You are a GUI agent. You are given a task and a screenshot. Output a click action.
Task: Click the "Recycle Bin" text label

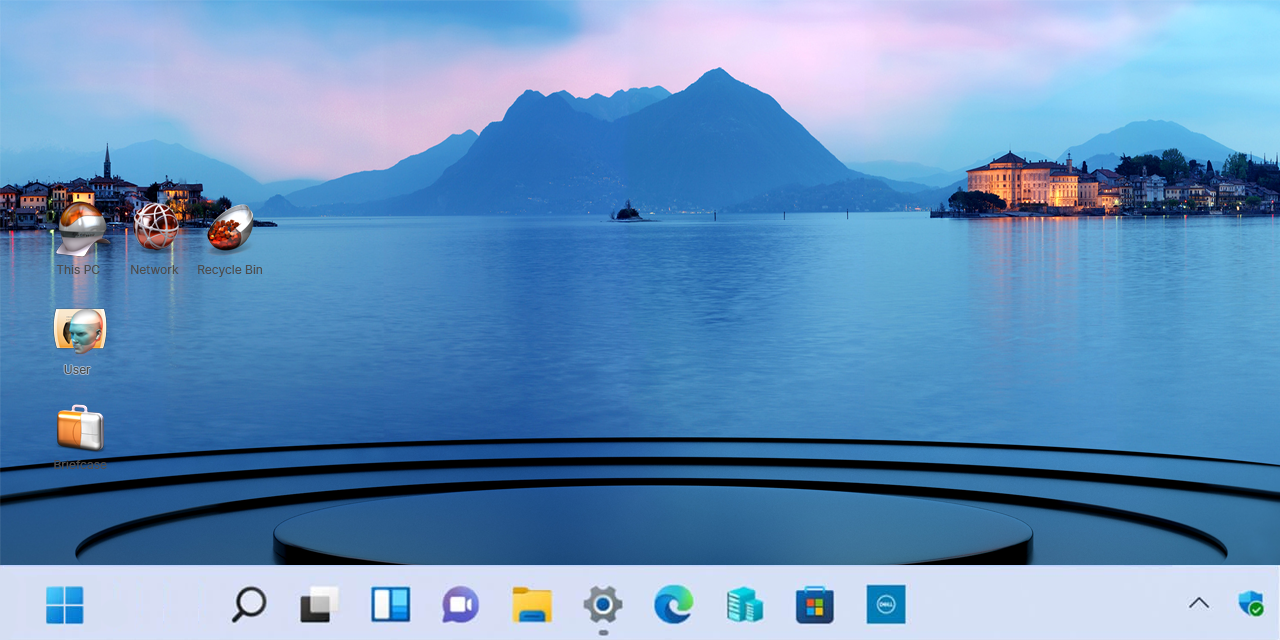coord(230,270)
